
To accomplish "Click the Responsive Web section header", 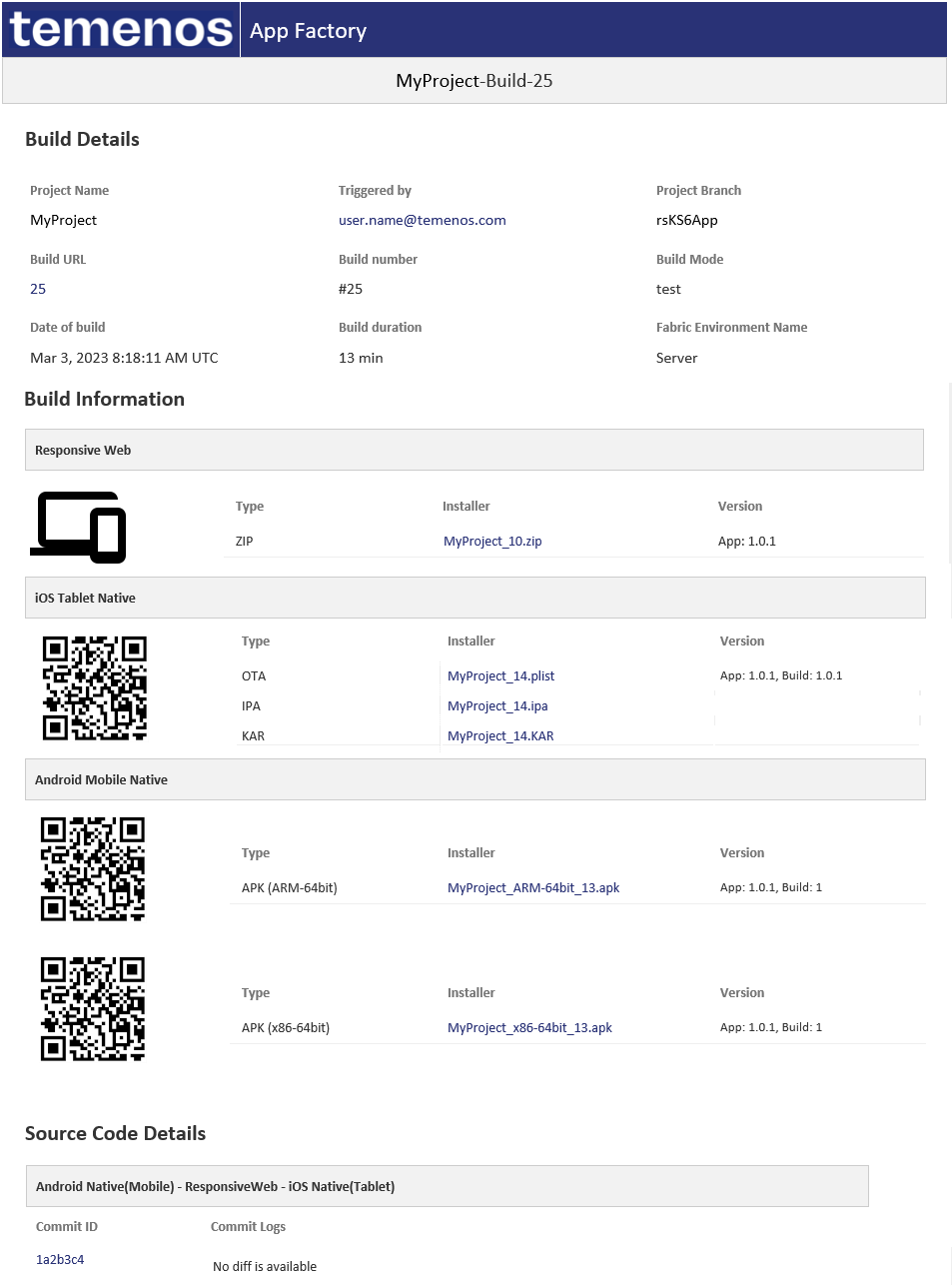I will click(x=474, y=451).
